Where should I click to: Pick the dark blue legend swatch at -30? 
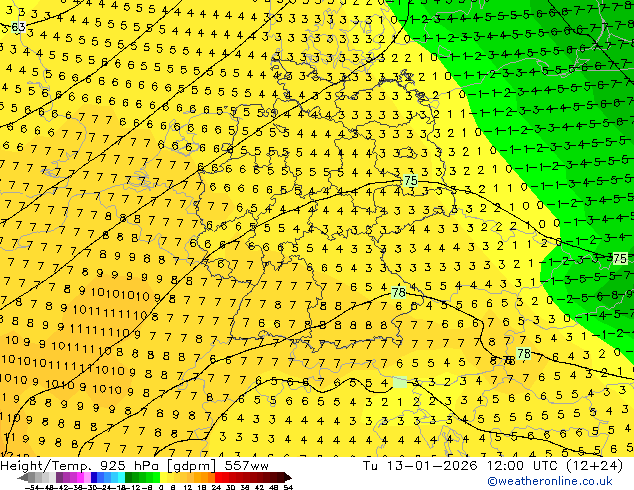pos(93,477)
